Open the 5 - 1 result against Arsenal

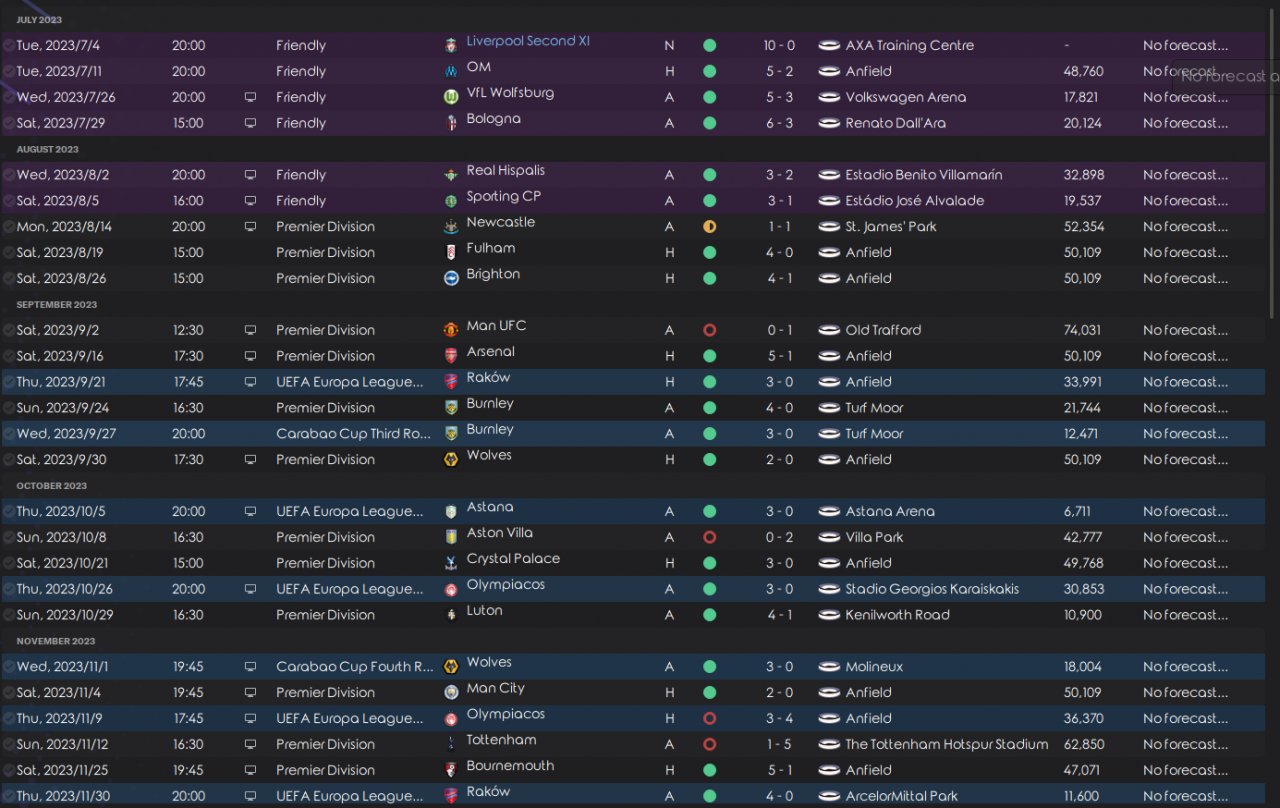click(x=779, y=356)
